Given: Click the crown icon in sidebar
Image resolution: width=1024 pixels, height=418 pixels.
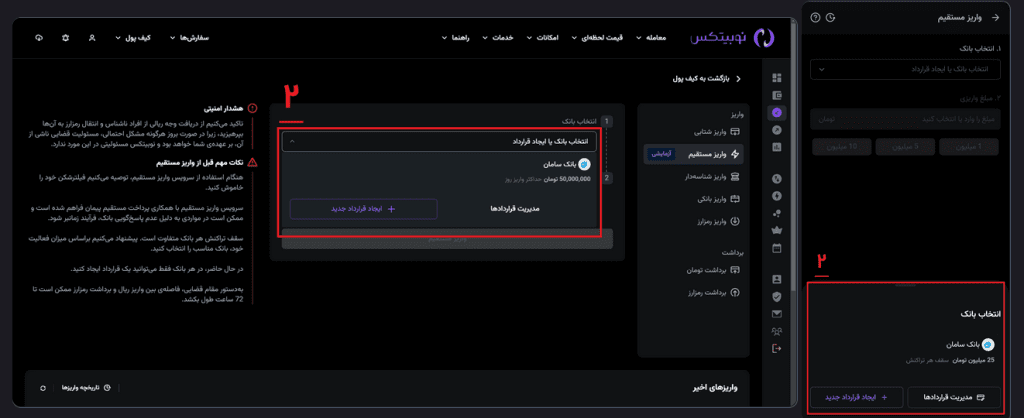Looking at the screenshot, I should pos(777,229).
